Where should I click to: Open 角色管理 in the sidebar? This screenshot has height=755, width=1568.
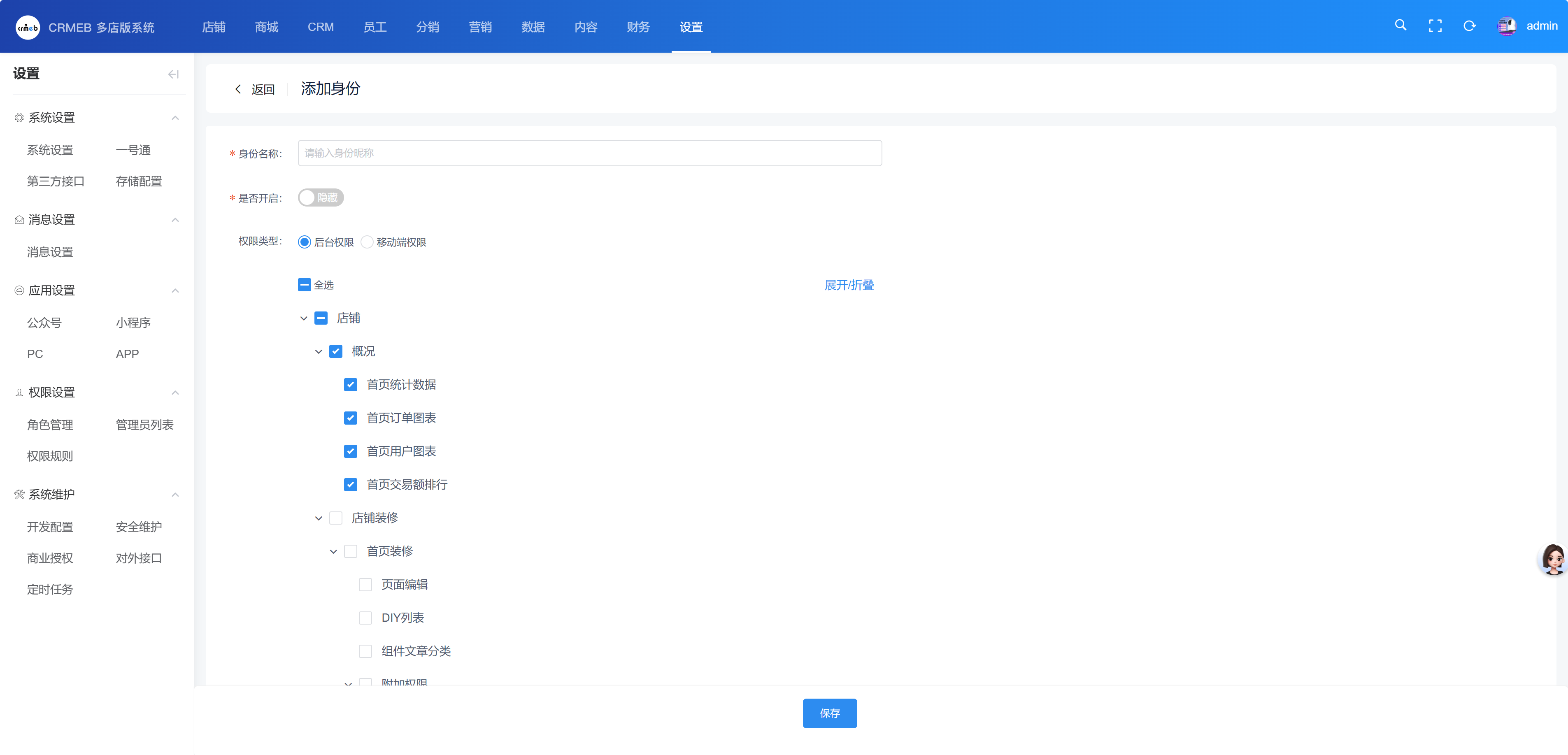click(x=50, y=425)
